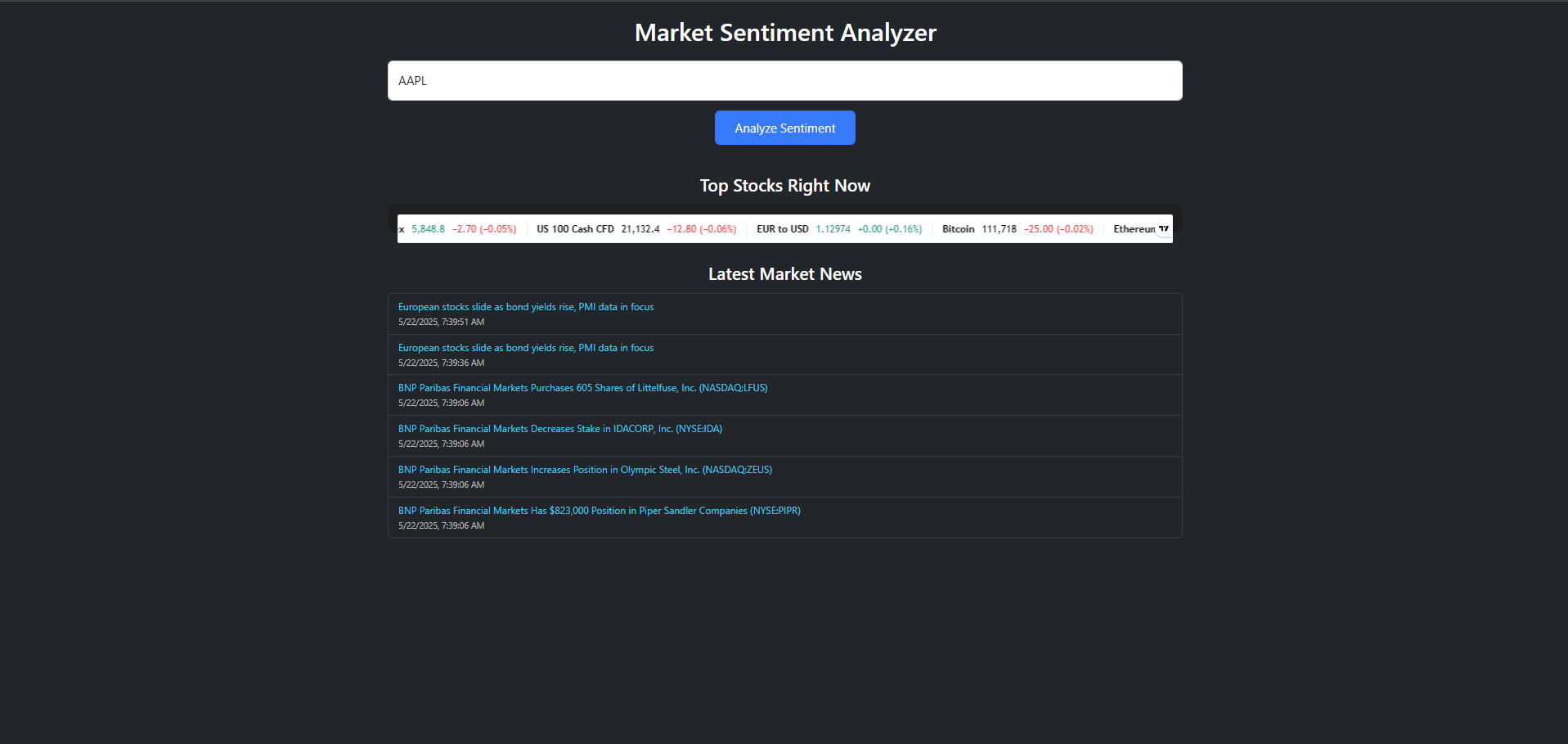Click the −12.80 (−0.06%) change value
The image size is (1568, 744).
[x=702, y=229]
